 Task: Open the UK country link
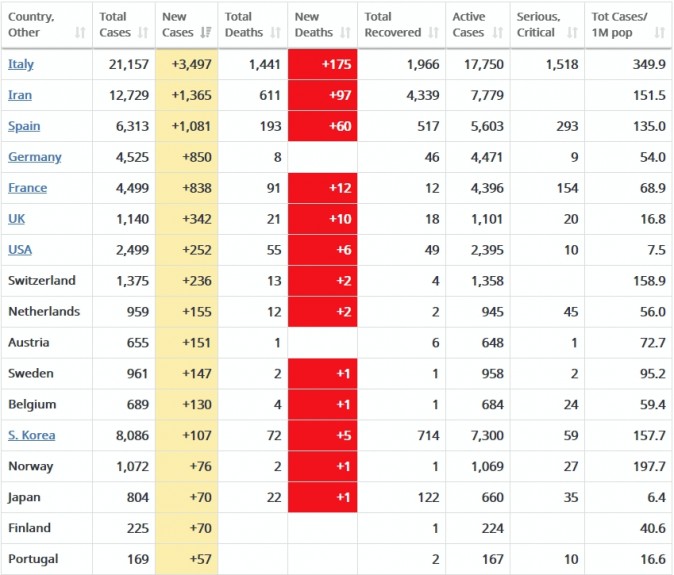pos(16,219)
